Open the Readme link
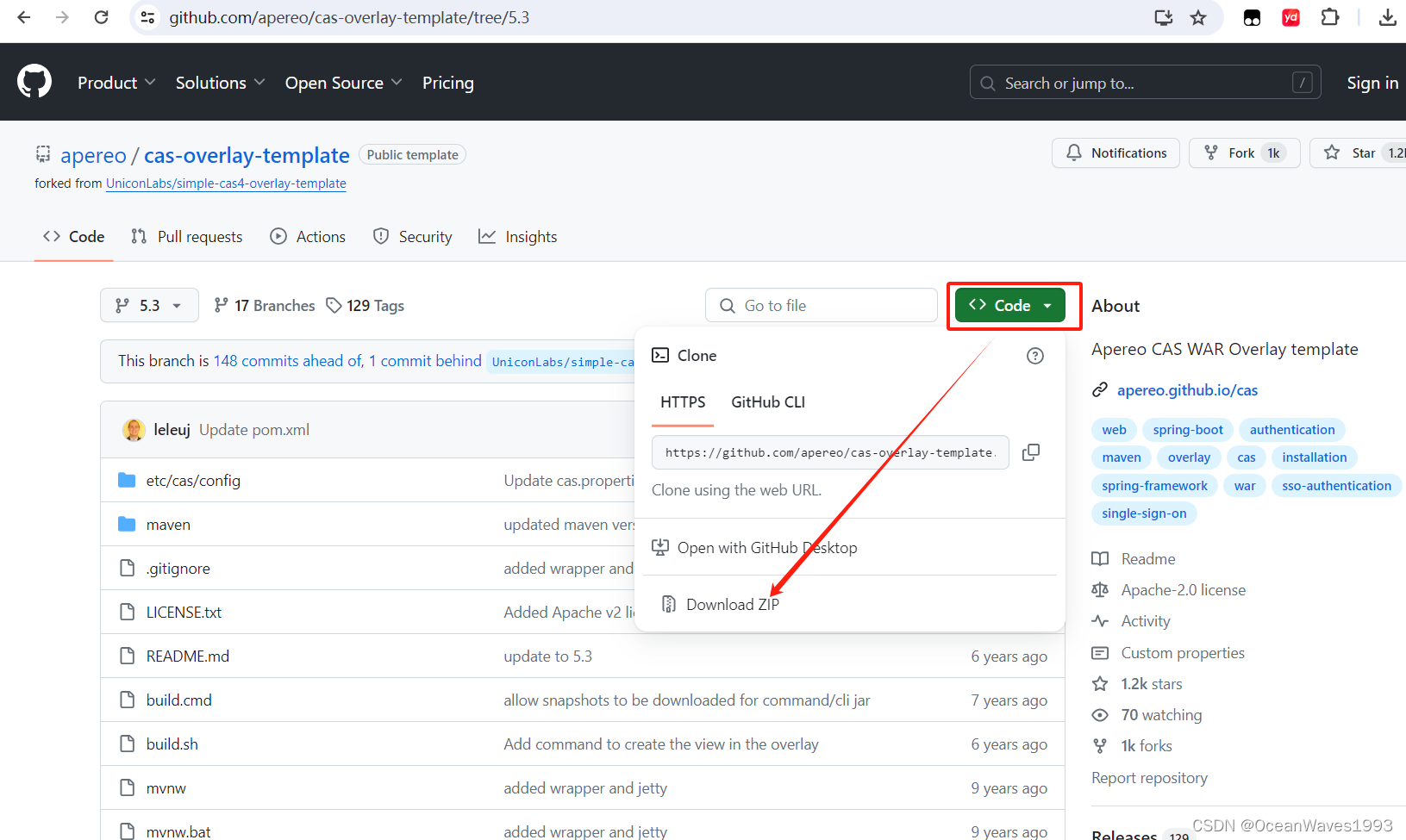This screenshot has width=1406, height=840. click(x=1147, y=559)
